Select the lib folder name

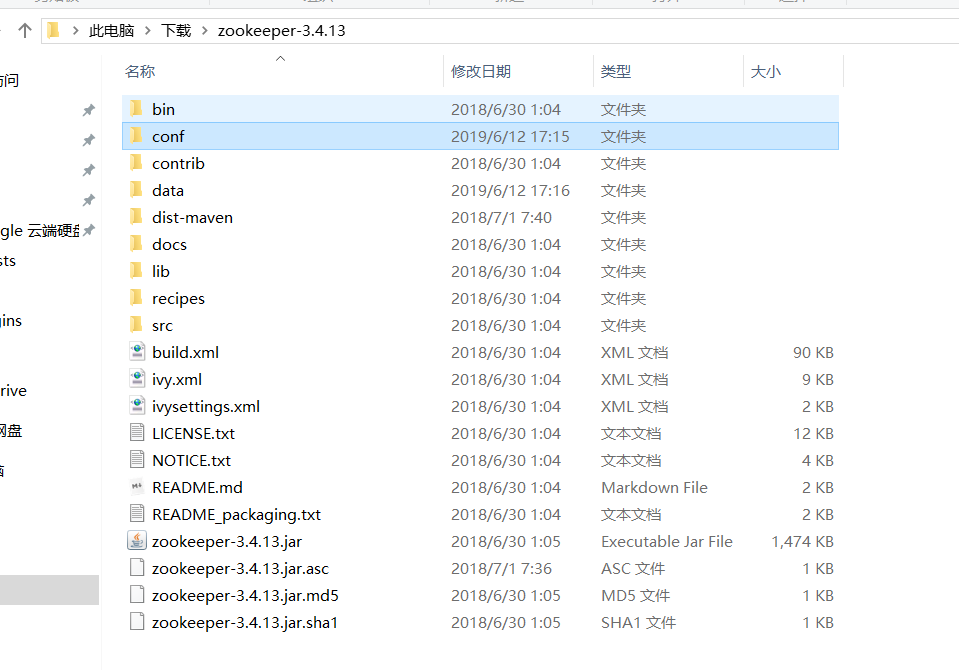pos(161,271)
